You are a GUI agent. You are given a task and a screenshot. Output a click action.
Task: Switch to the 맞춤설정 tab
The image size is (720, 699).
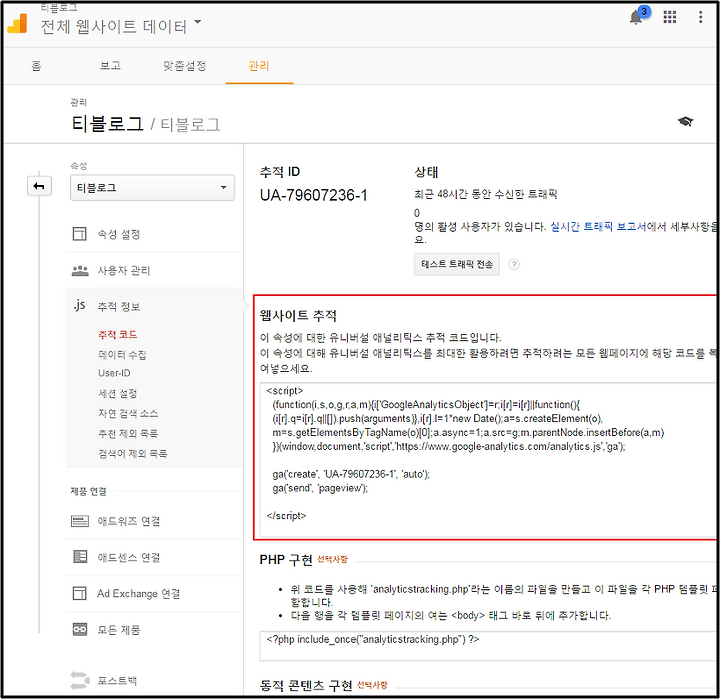coord(184,66)
